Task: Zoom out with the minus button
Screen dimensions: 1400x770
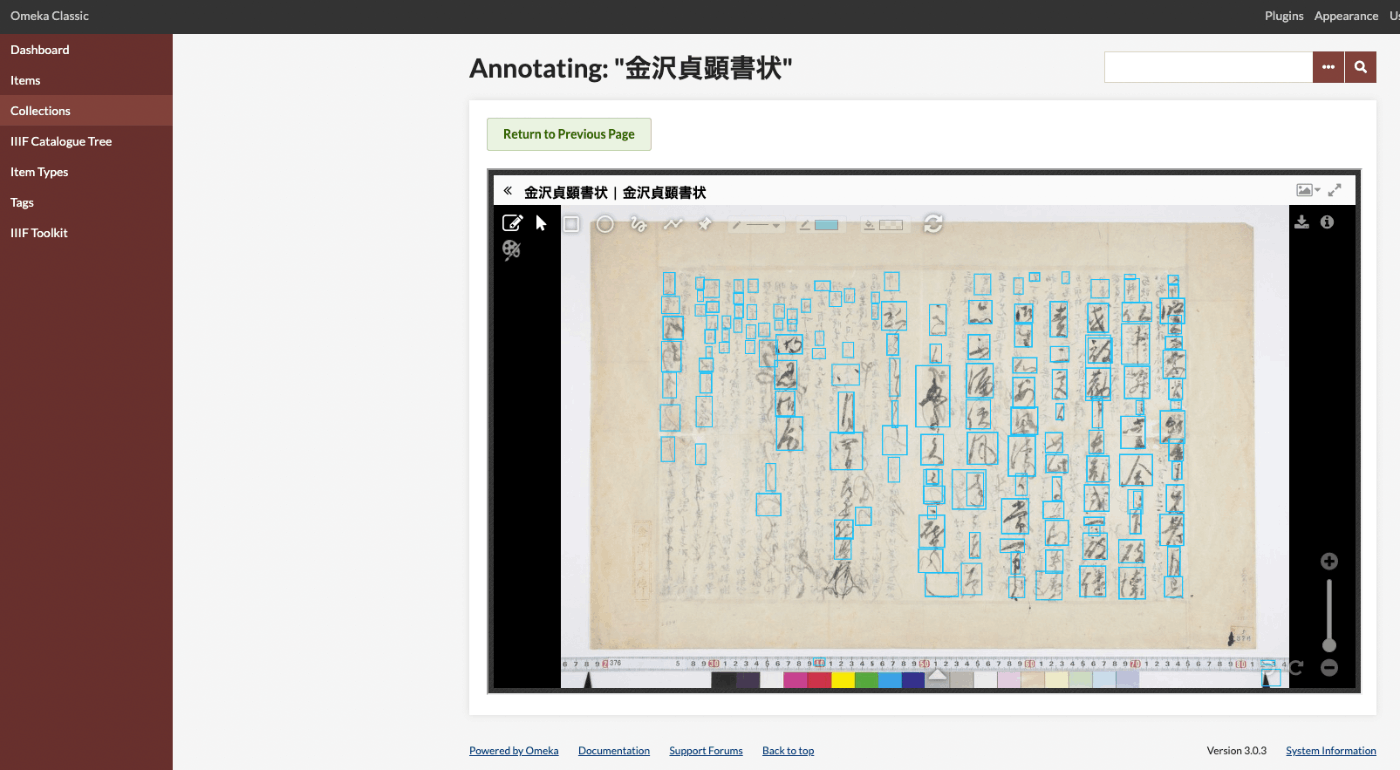Action: (x=1329, y=667)
